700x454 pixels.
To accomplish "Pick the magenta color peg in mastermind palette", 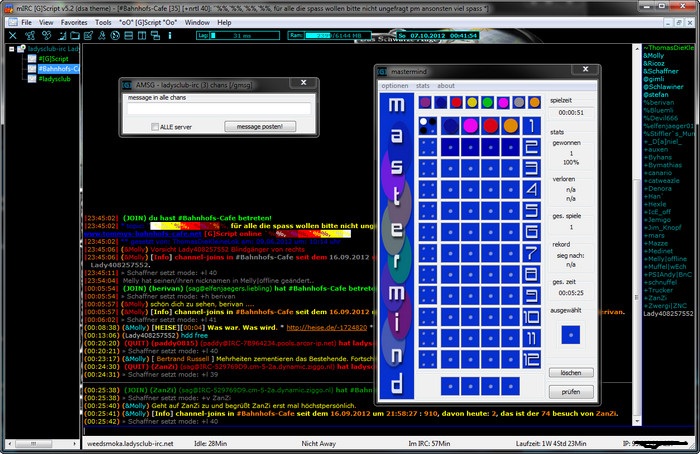I will (x=503, y=103).
